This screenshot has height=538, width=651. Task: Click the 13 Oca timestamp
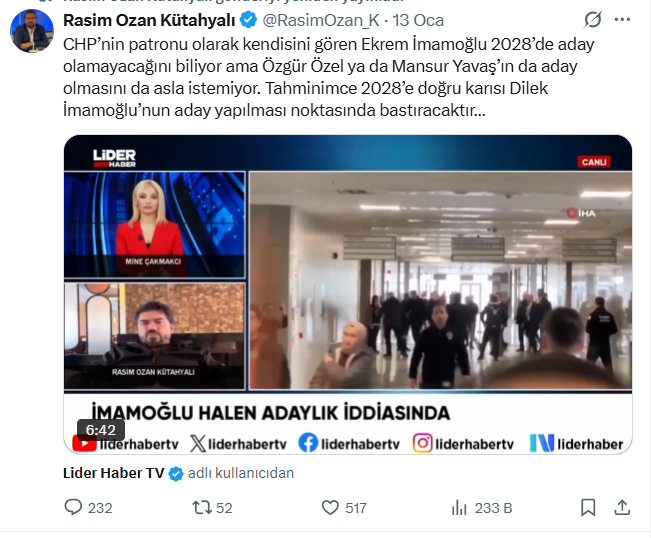pyautogui.click(x=418, y=20)
